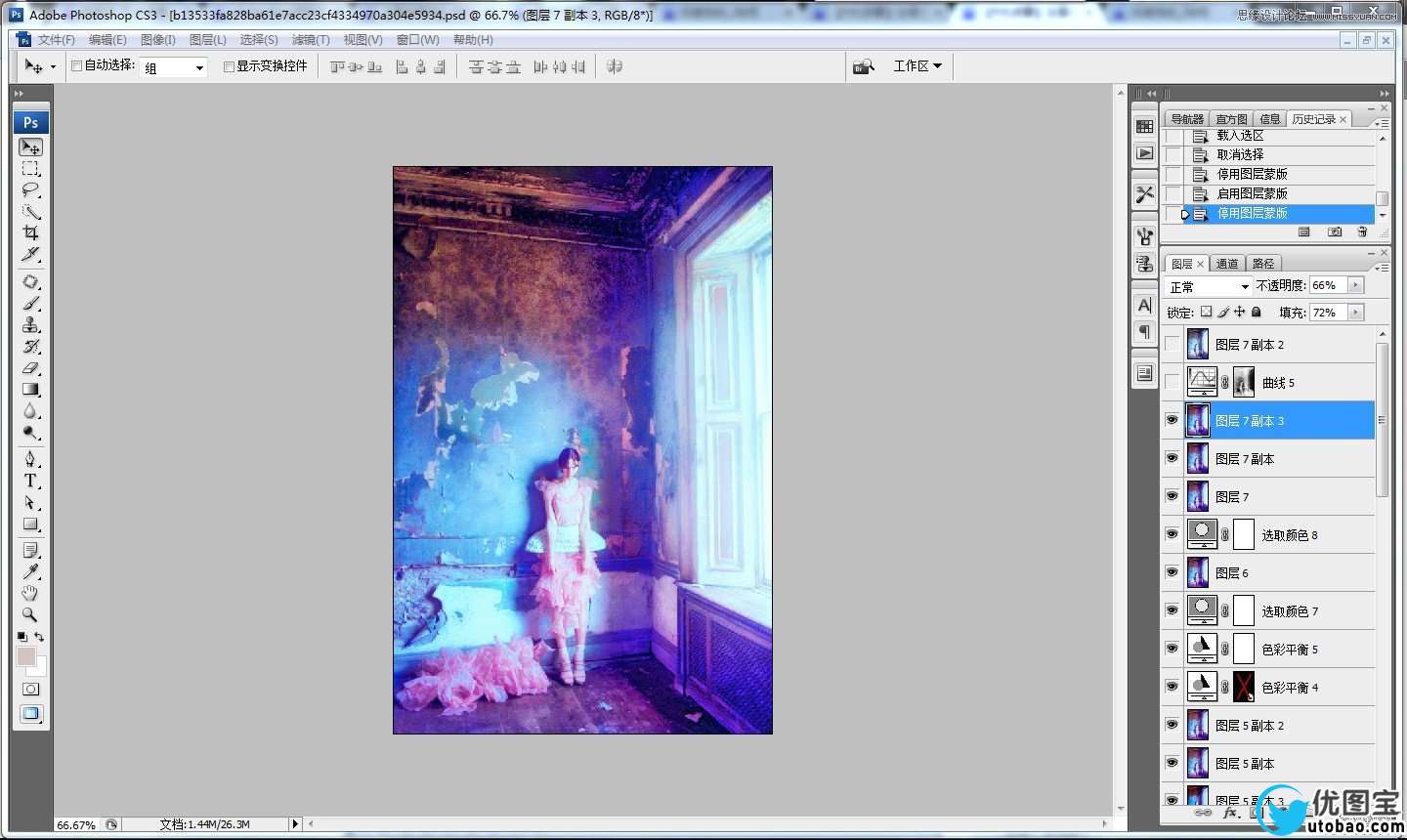
Task: Enable the 自动选择 checkbox
Action: click(76, 66)
